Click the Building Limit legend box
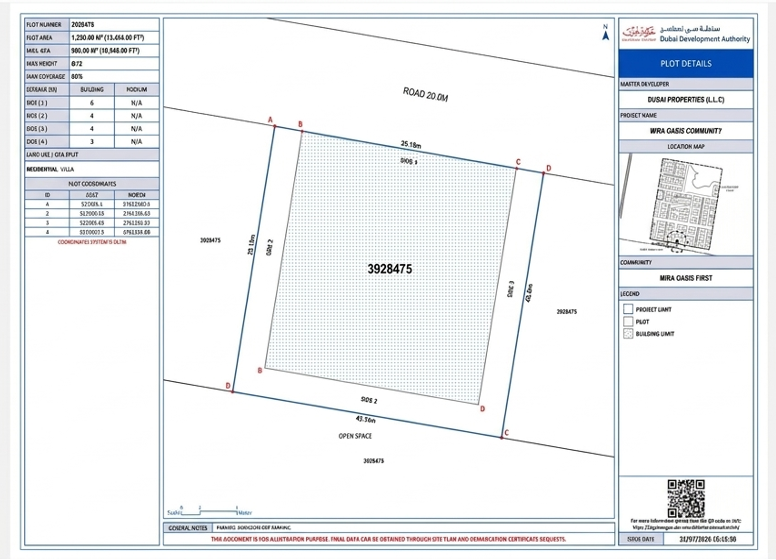 point(628,334)
